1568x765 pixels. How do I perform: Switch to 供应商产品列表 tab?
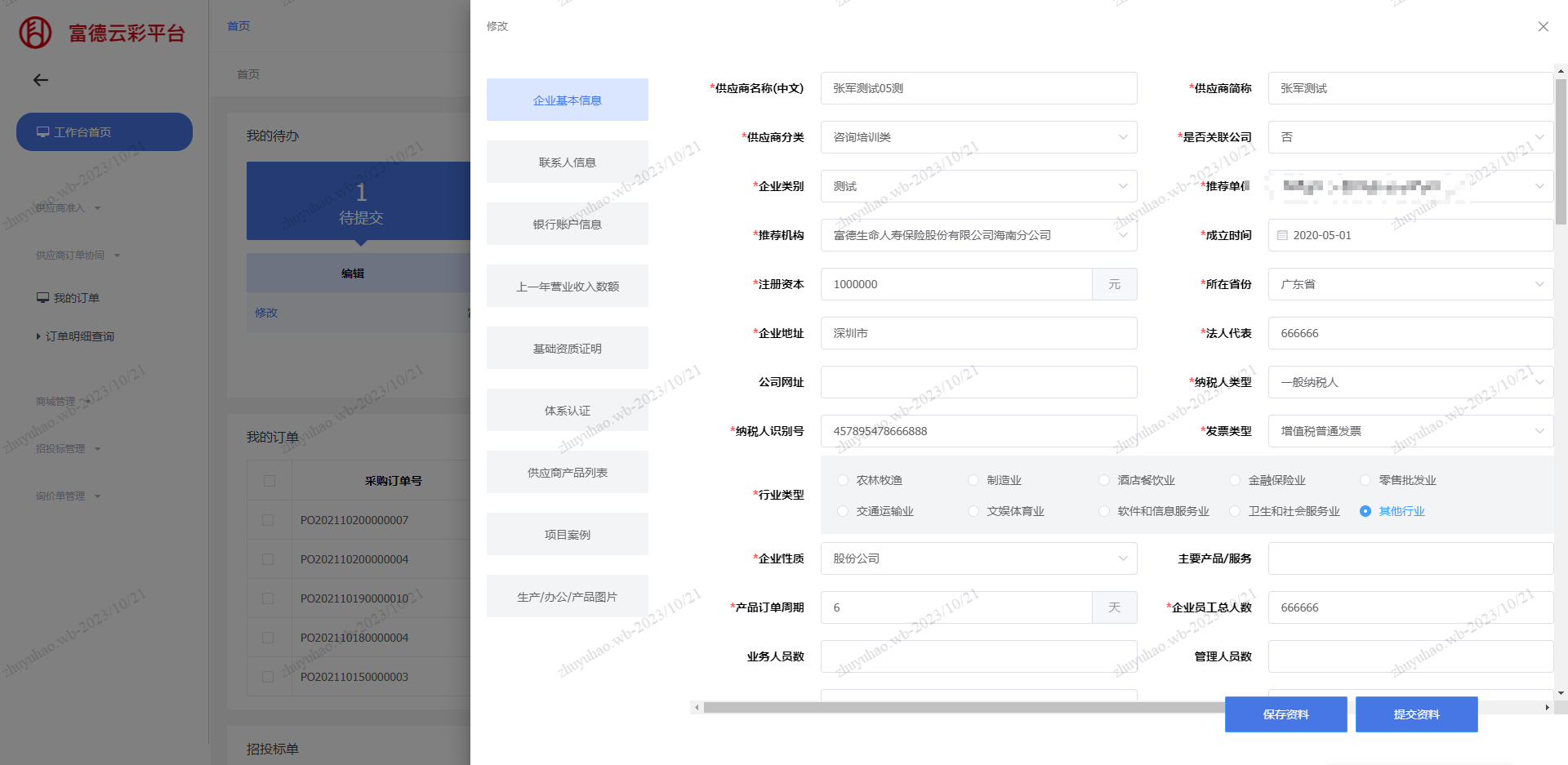[568, 472]
